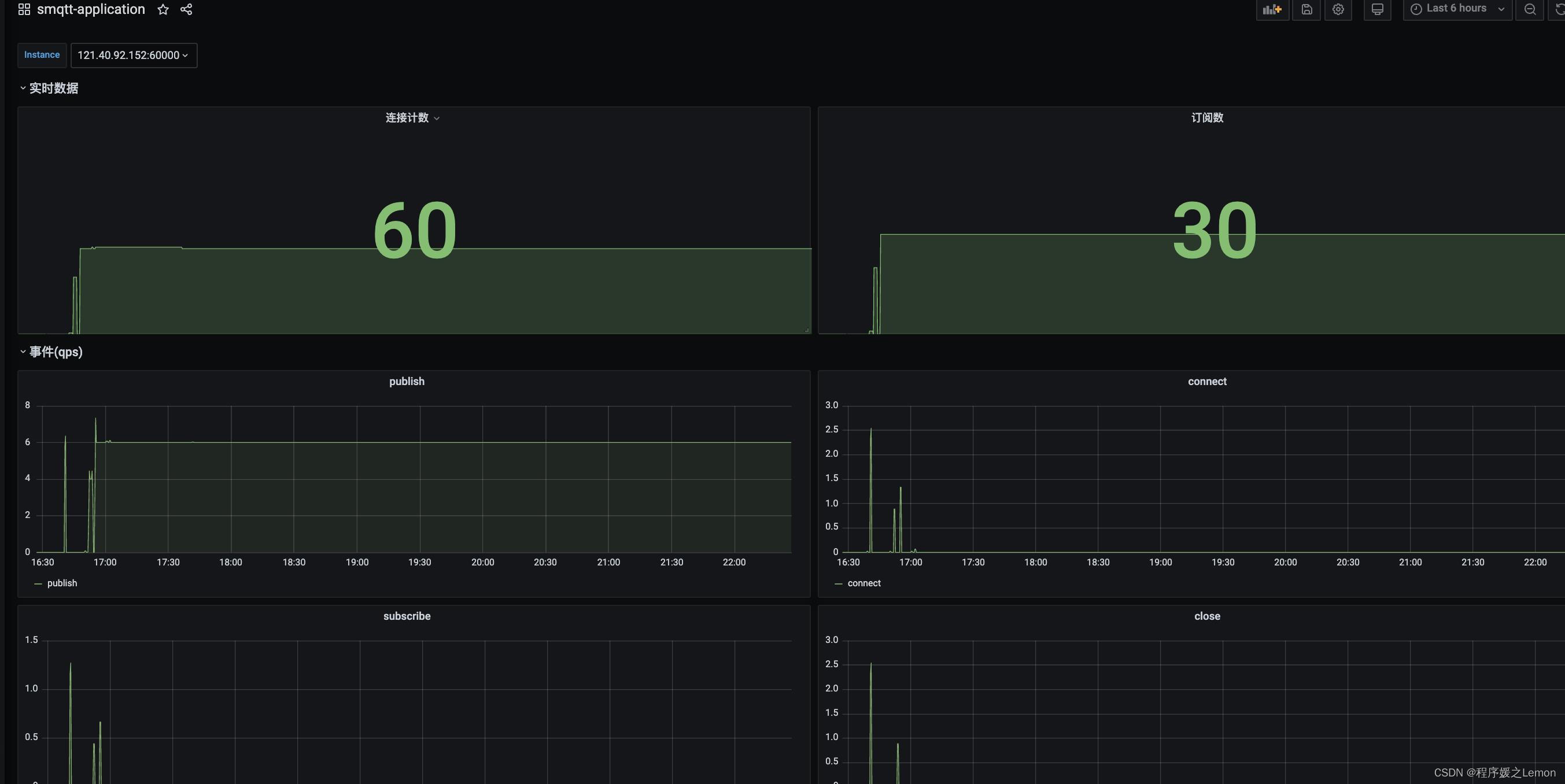Star the smqtt-application dashboard
The image size is (1565, 784).
pyautogui.click(x=163, y=9)
